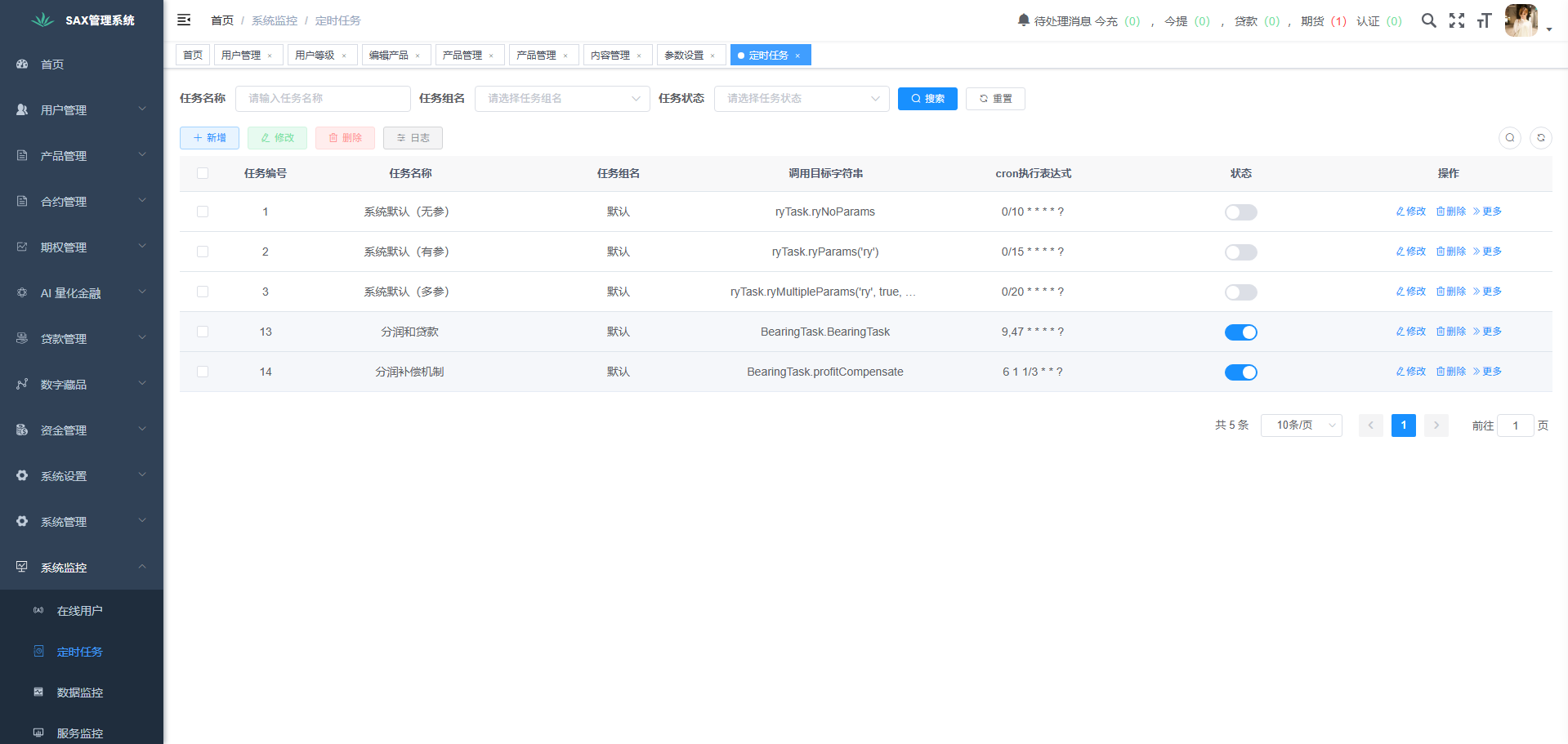The width and height of the screenshot is (1568, 744).
Task: Refresh the table with the round refresh icon
Action: point(1541,138)
